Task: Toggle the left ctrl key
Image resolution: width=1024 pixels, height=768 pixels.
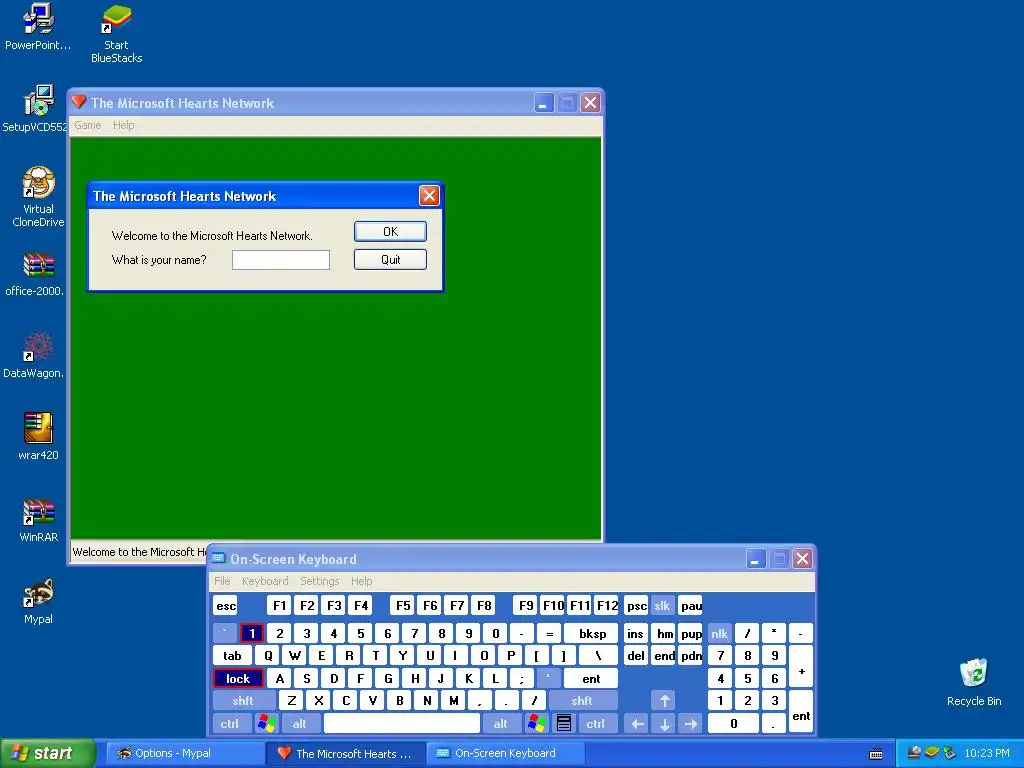Action: (x=230, y=724)
